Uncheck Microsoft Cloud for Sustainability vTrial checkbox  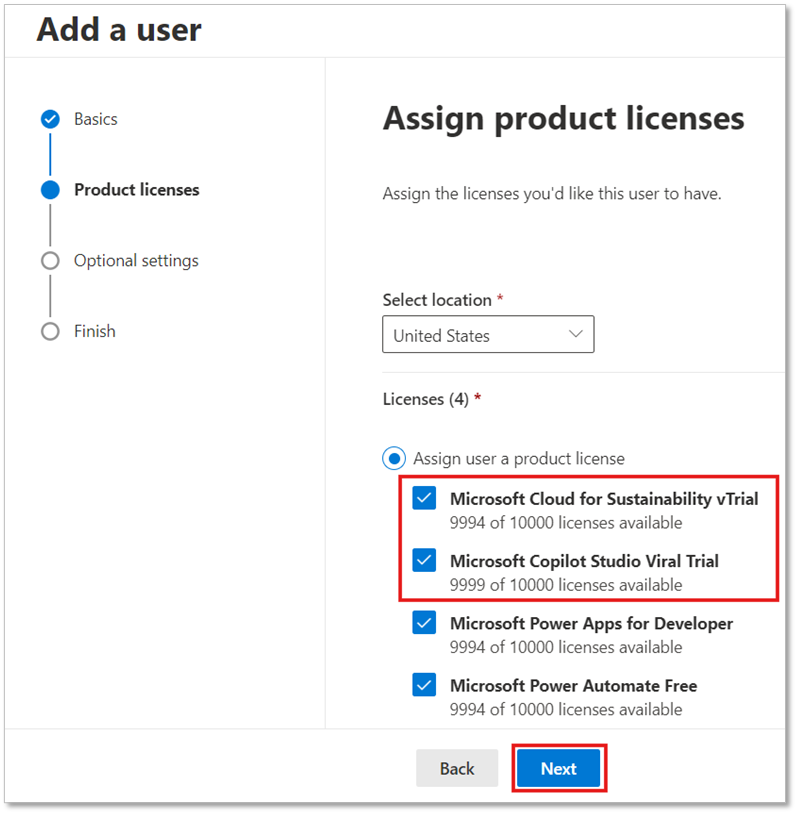point(424,498)
